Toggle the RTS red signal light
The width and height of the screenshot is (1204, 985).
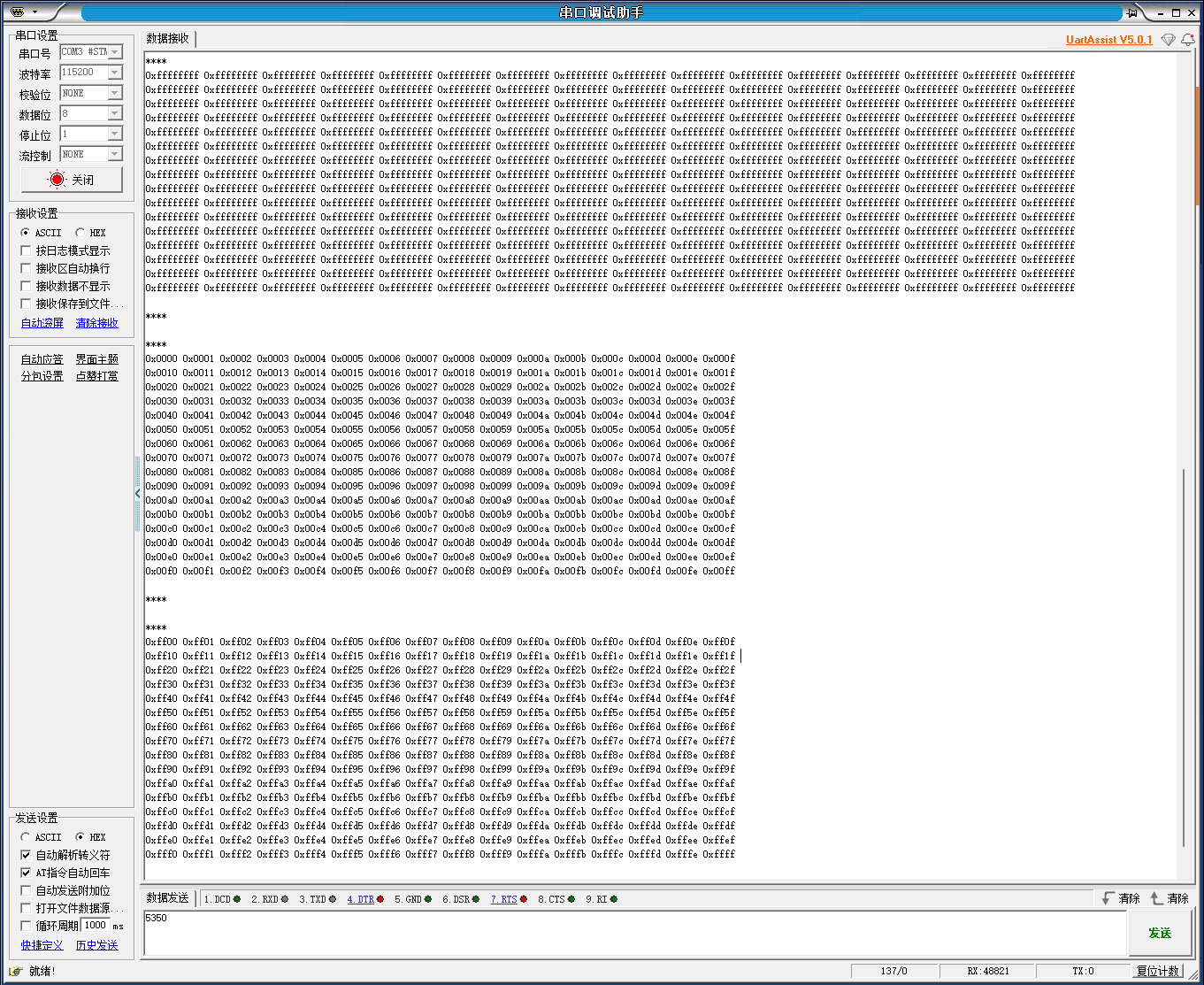[x=524, y=899]
